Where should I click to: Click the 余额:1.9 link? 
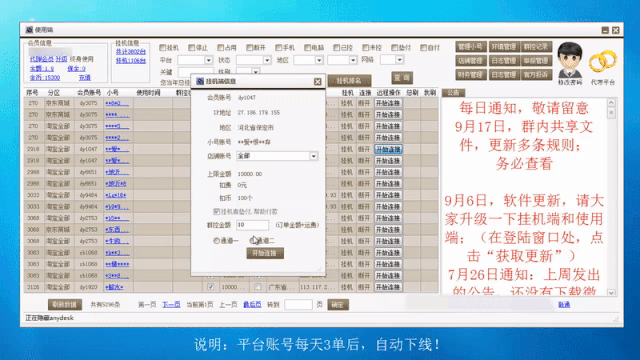coord(42,69)
